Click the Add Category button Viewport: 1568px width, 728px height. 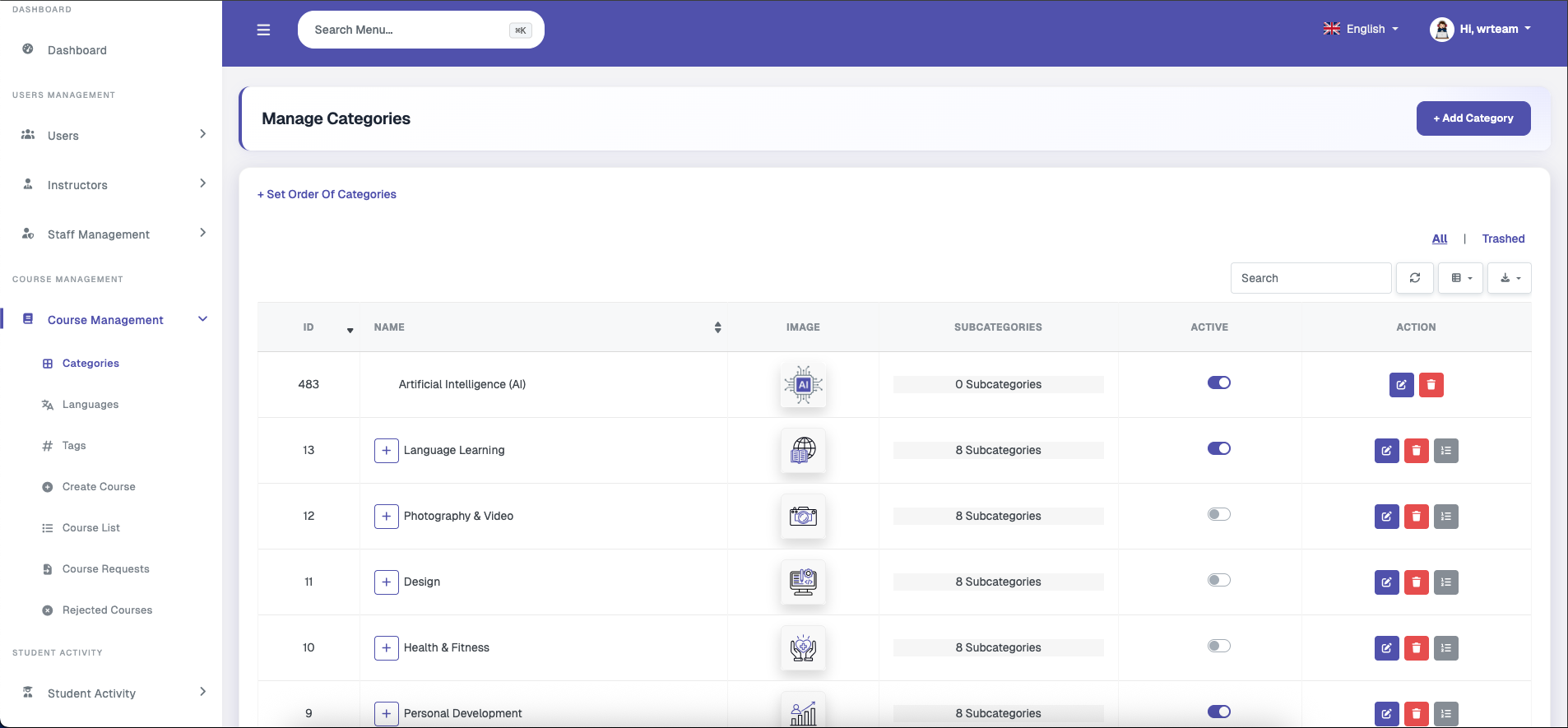tap(1473, 118)
